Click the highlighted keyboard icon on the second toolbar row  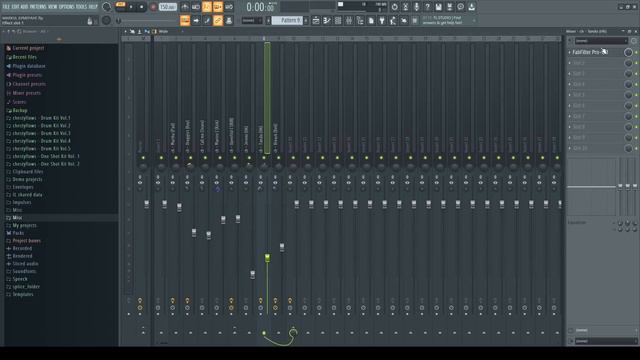pos(185,20)
